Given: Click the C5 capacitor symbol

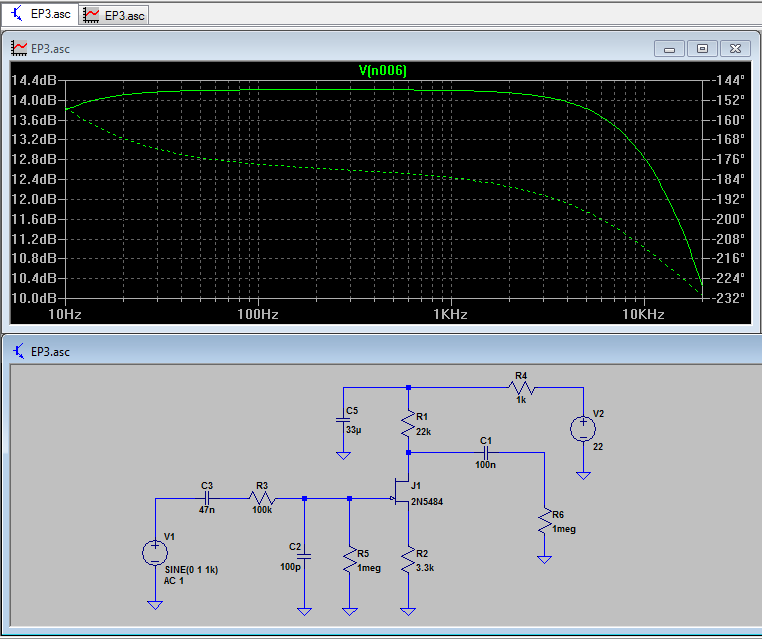Looking at the screenshot, I should [343, 420].
